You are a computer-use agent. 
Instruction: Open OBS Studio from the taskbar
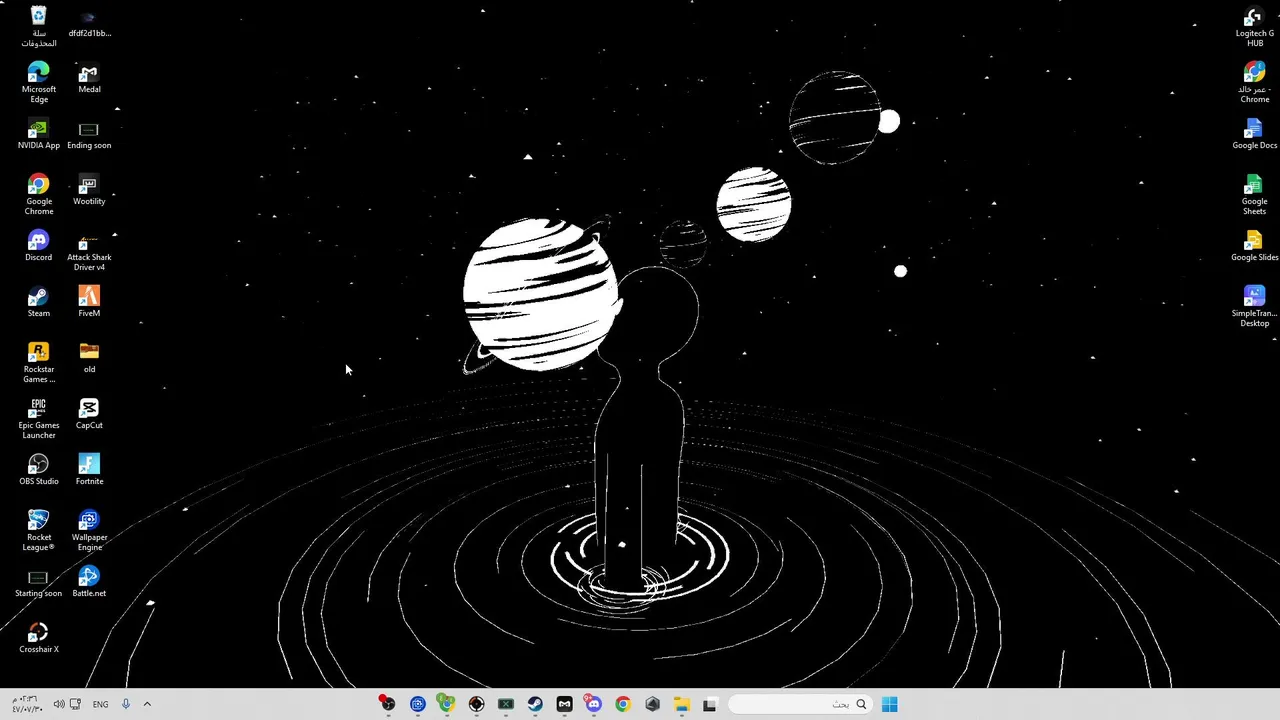[387, 704]
